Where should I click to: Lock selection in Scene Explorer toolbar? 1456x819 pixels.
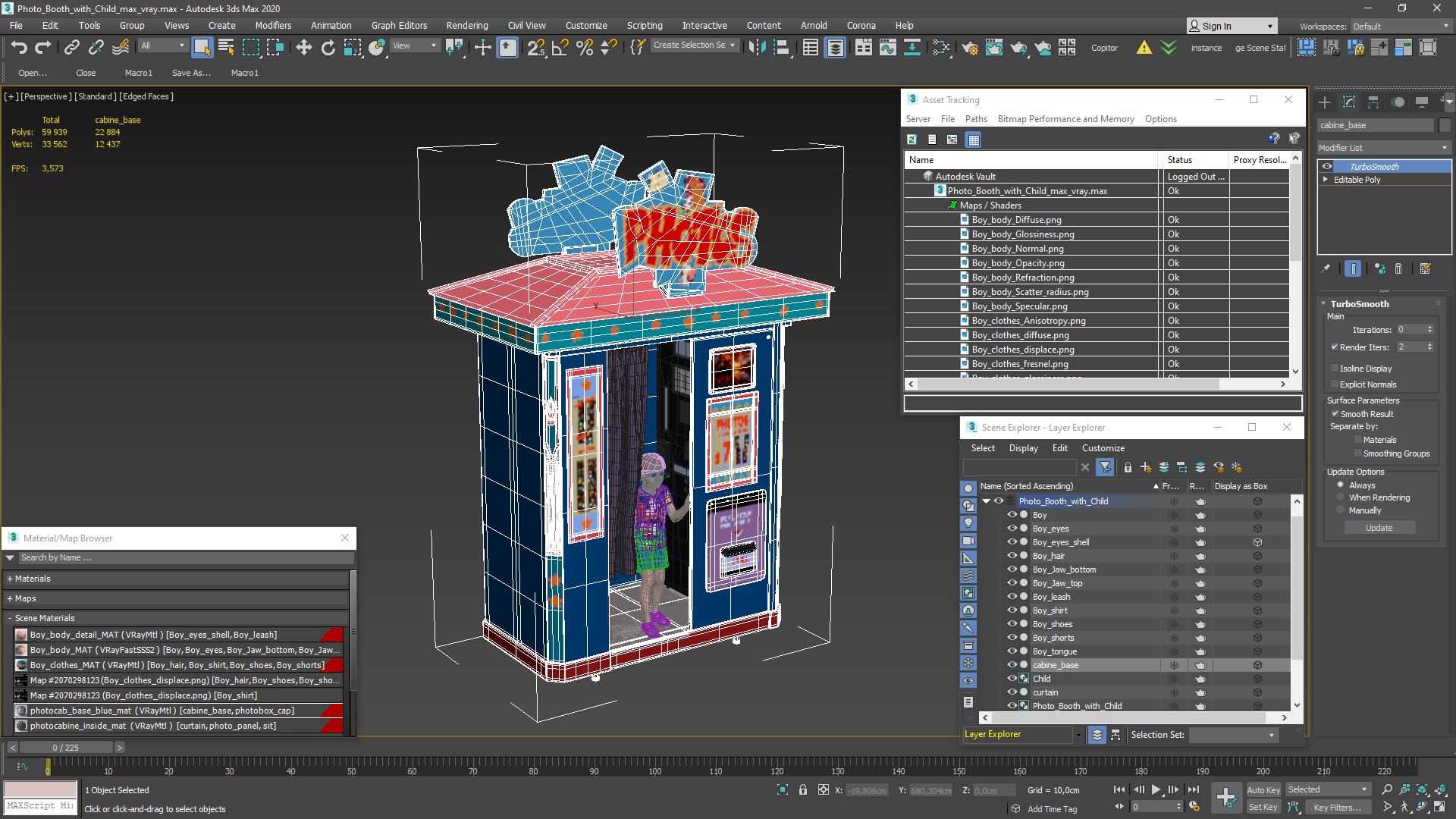pyautogui.click(x=1128, y=467)
